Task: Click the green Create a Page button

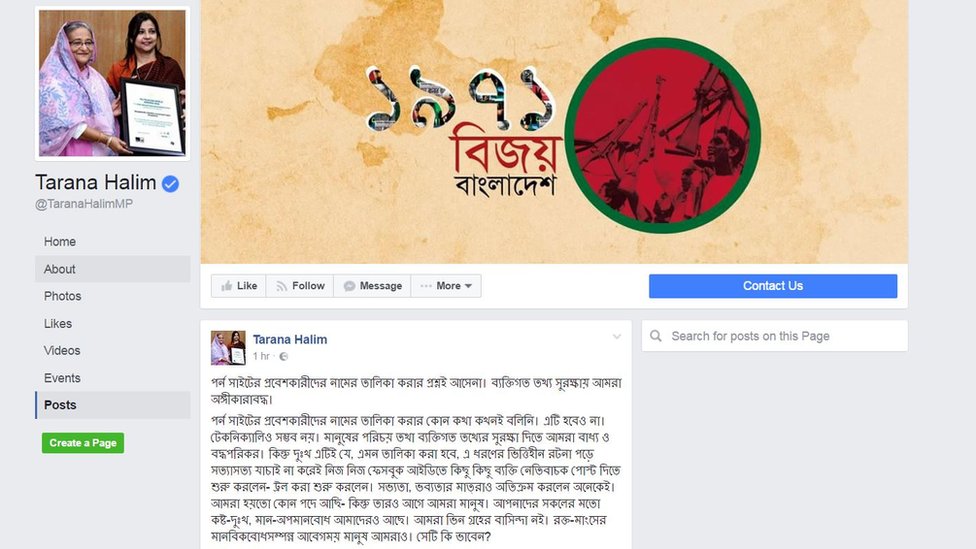Action: pos(83,443)
